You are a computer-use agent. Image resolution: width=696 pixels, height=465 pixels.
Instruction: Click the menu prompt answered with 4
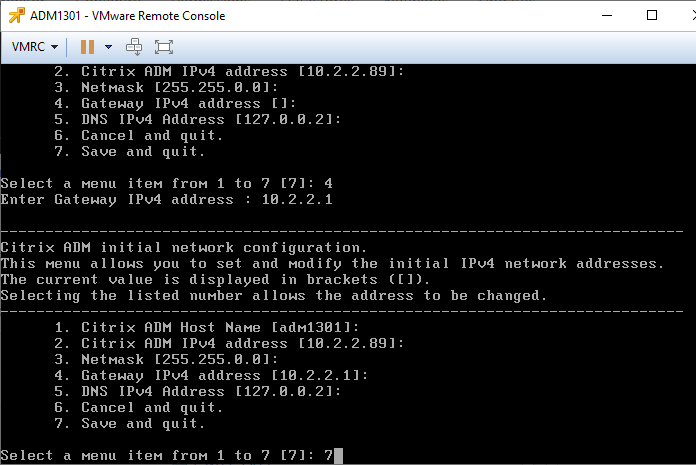[x=166, y=184]
